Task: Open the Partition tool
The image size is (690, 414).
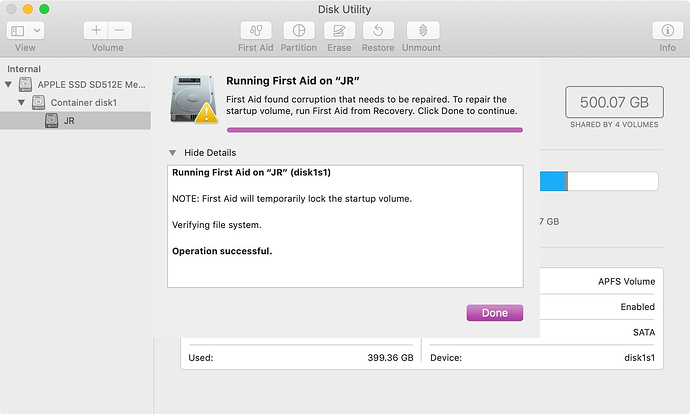Action: [299, 30]
